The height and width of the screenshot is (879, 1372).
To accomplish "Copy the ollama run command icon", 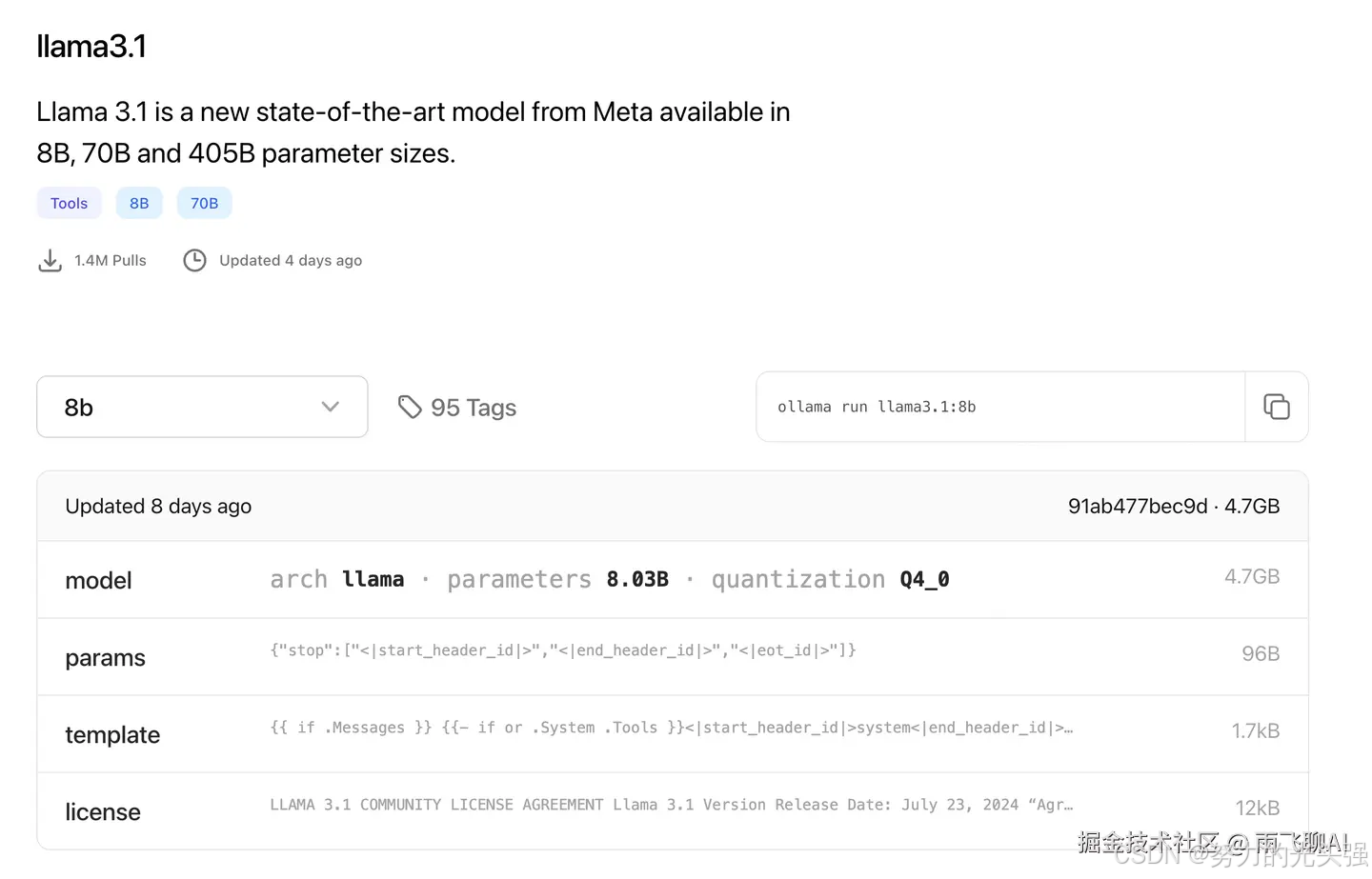I will (1276, 407).
